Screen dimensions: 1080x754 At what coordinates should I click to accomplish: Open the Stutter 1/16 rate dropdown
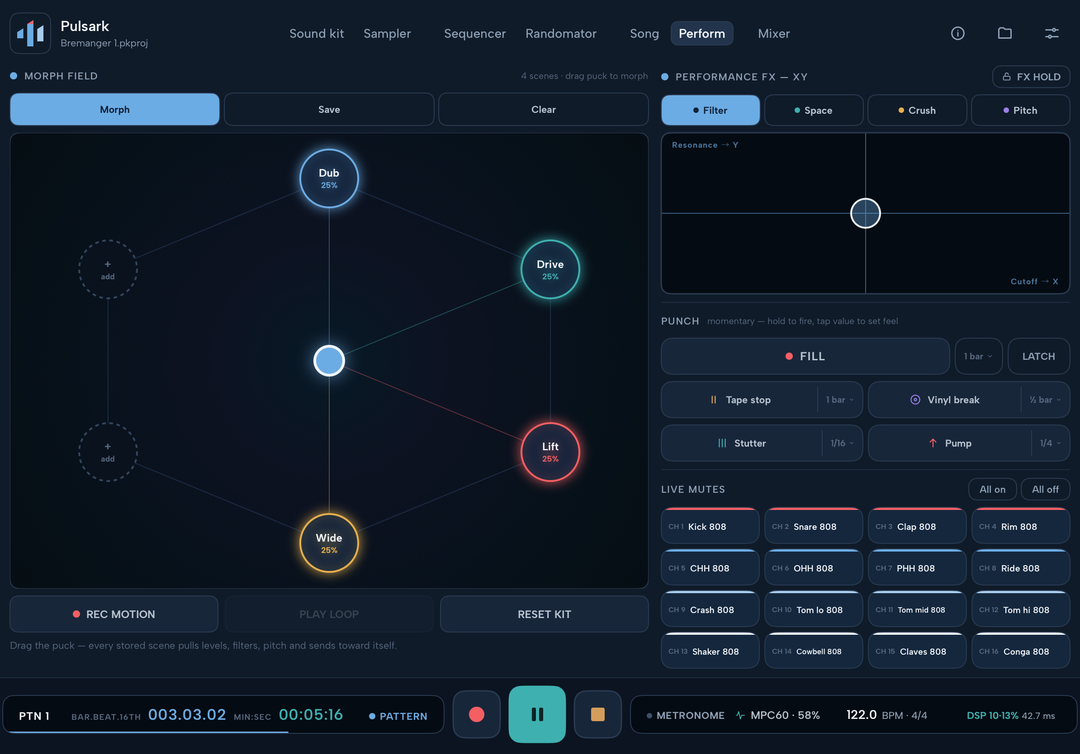click(x=842, y=443)
